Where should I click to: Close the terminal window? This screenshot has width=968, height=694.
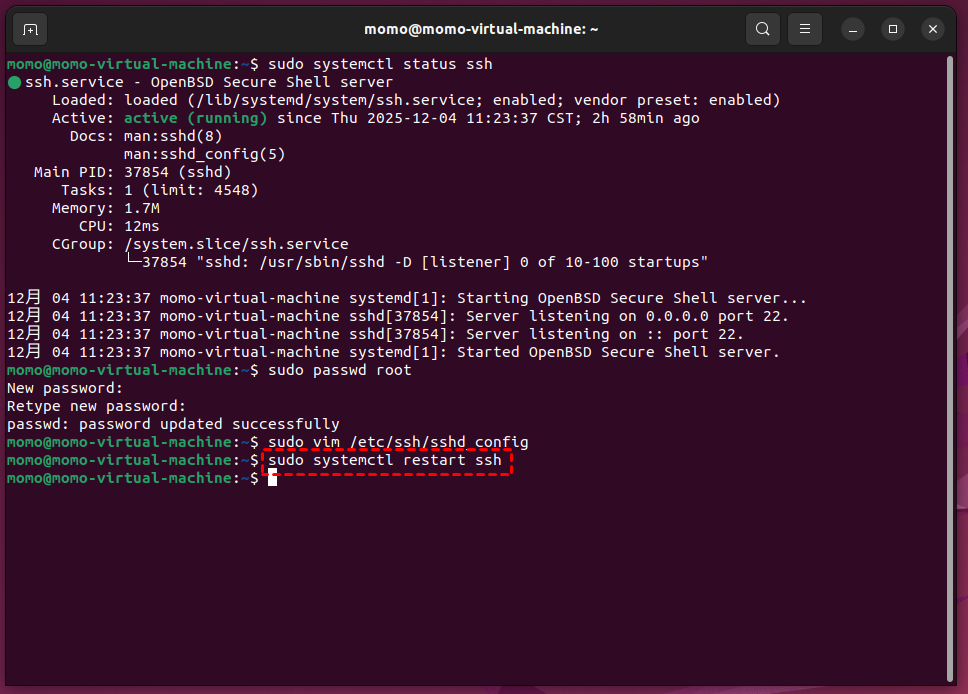click(933, 28)
